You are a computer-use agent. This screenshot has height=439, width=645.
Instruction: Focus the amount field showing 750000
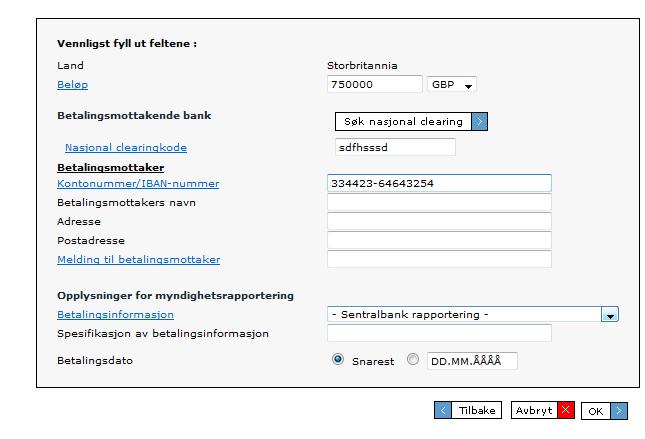point(375,84)
